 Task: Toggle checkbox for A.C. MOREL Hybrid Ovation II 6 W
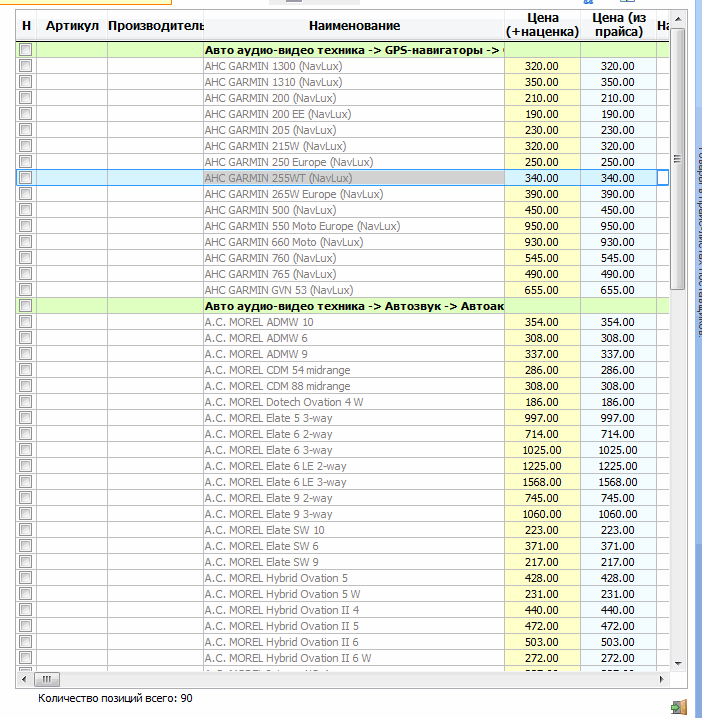click(x=26, y=658)
